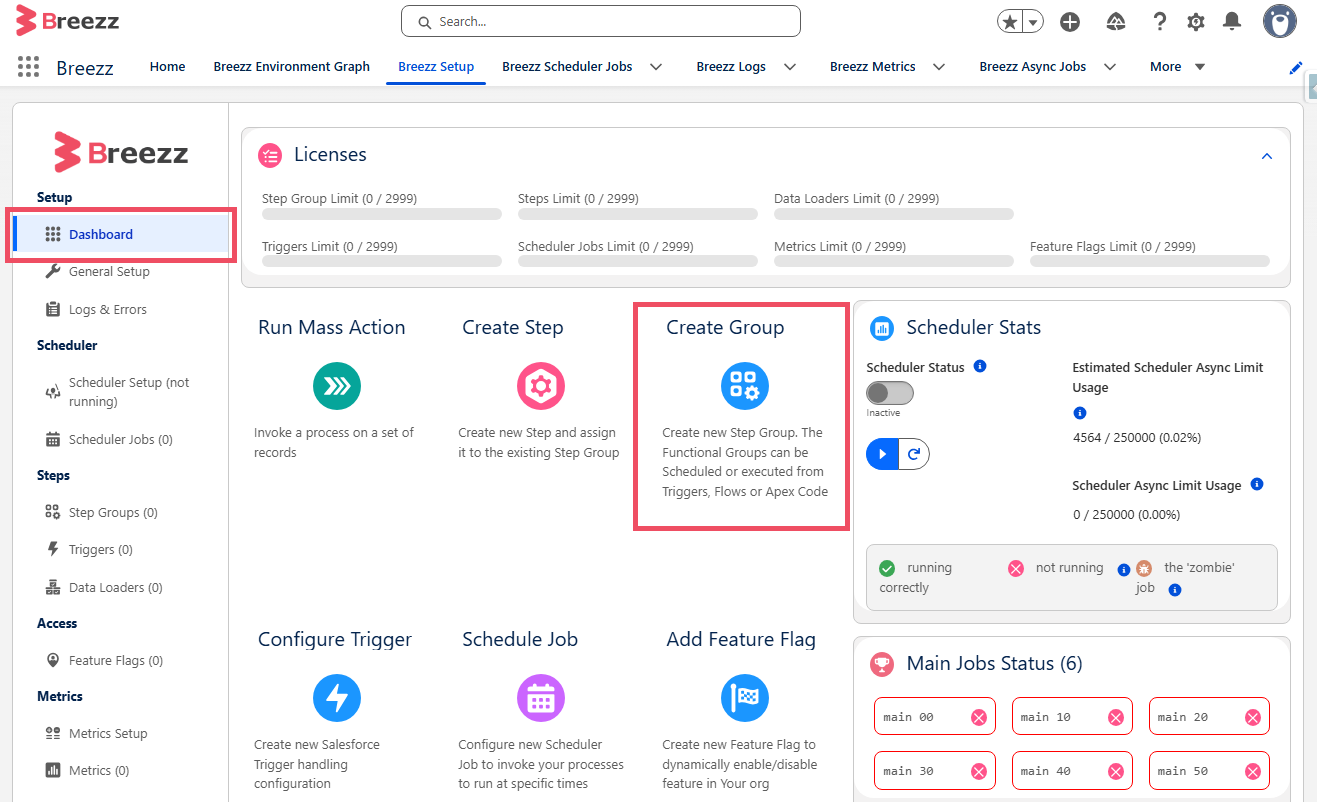Open the Breezz Environment Graph tab

(x=292, y=67)
